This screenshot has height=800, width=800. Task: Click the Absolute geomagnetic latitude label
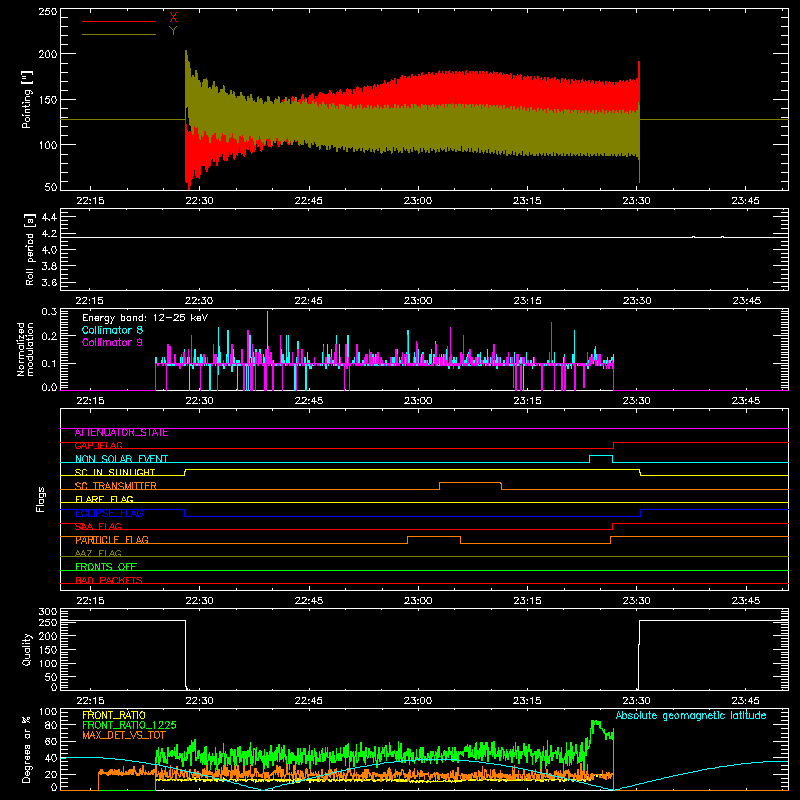pyautogui.click(x=691, y=716)
